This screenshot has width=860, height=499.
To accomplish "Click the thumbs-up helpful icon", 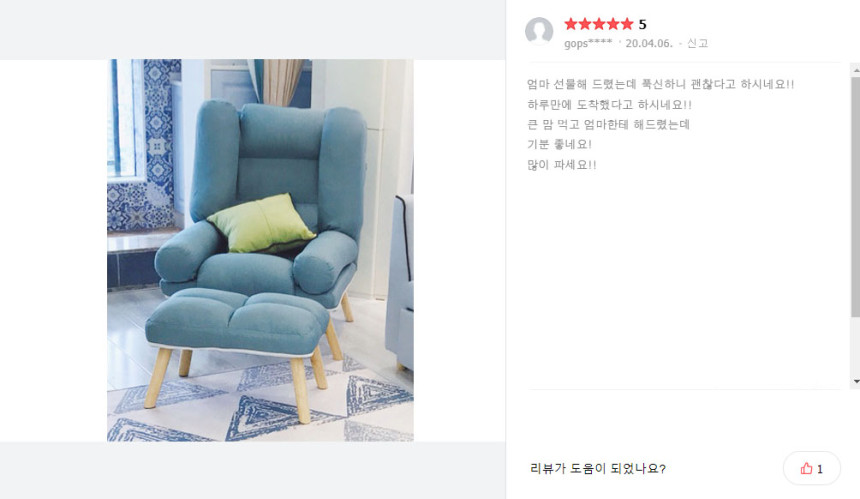I will click(806, 468).
